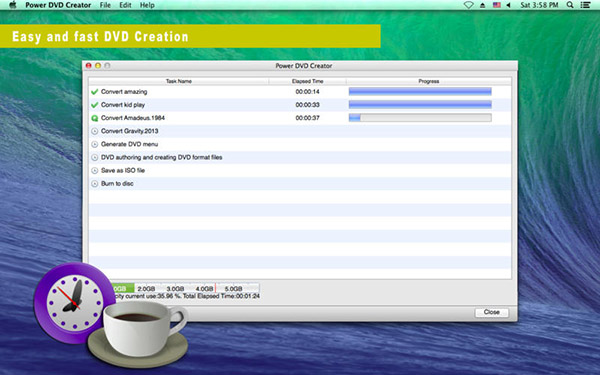Image resolution: width=600 pixels, height=375 pixels.
Task: Click the Convert Amadeus.1984 progress bar
Action: click(420, 118)
